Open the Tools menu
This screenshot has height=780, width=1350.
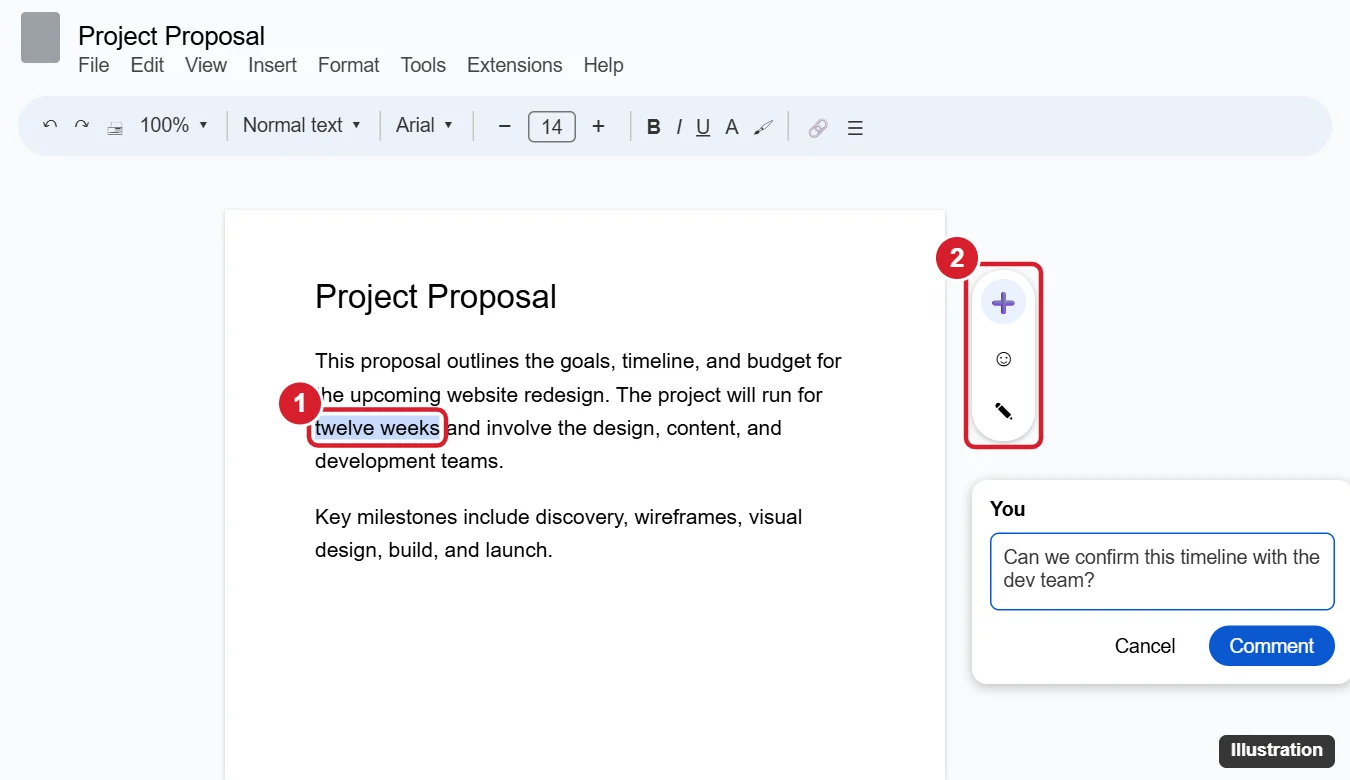pos(423,65)
